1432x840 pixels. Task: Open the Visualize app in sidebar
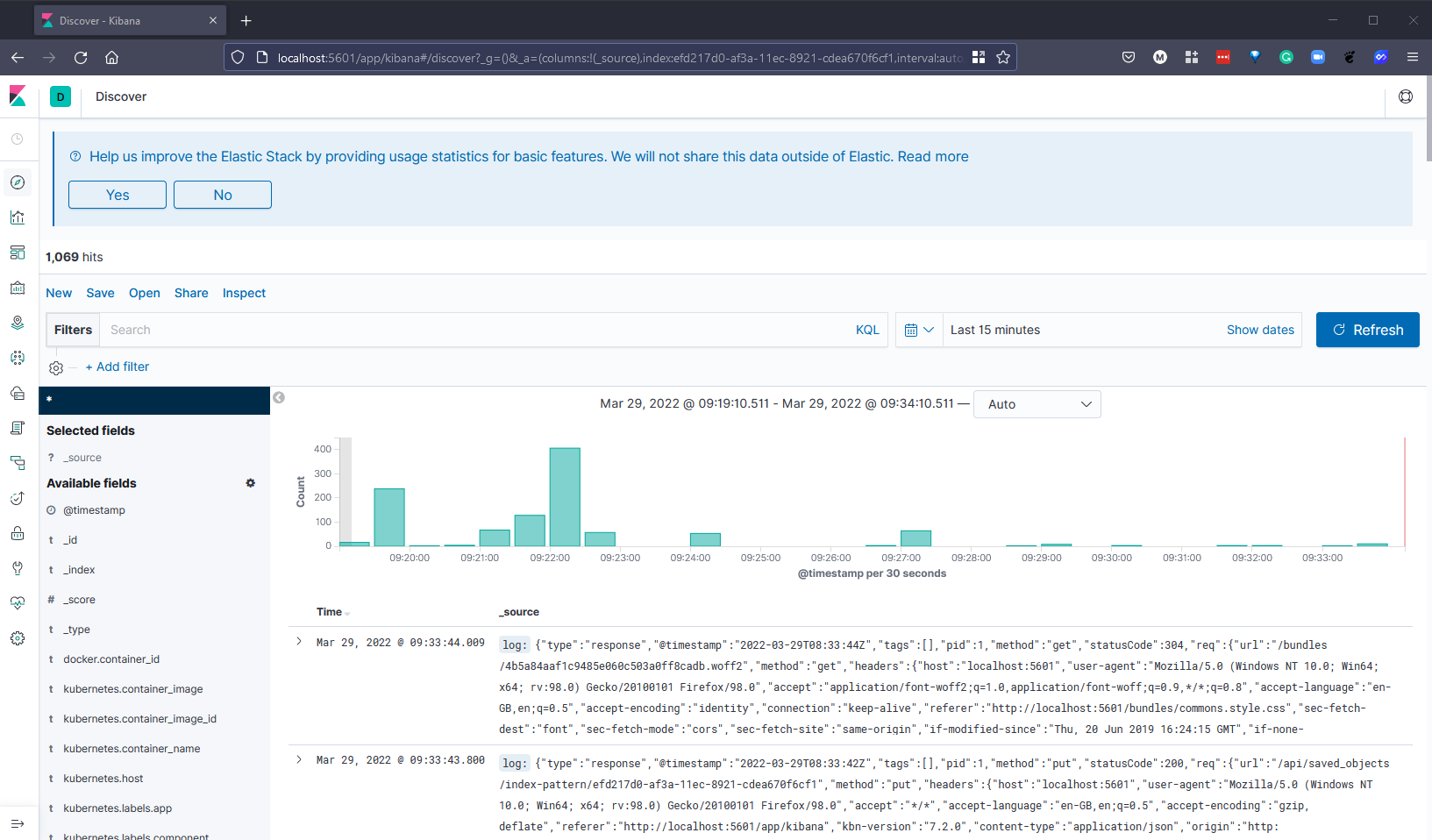coord(18,217)
